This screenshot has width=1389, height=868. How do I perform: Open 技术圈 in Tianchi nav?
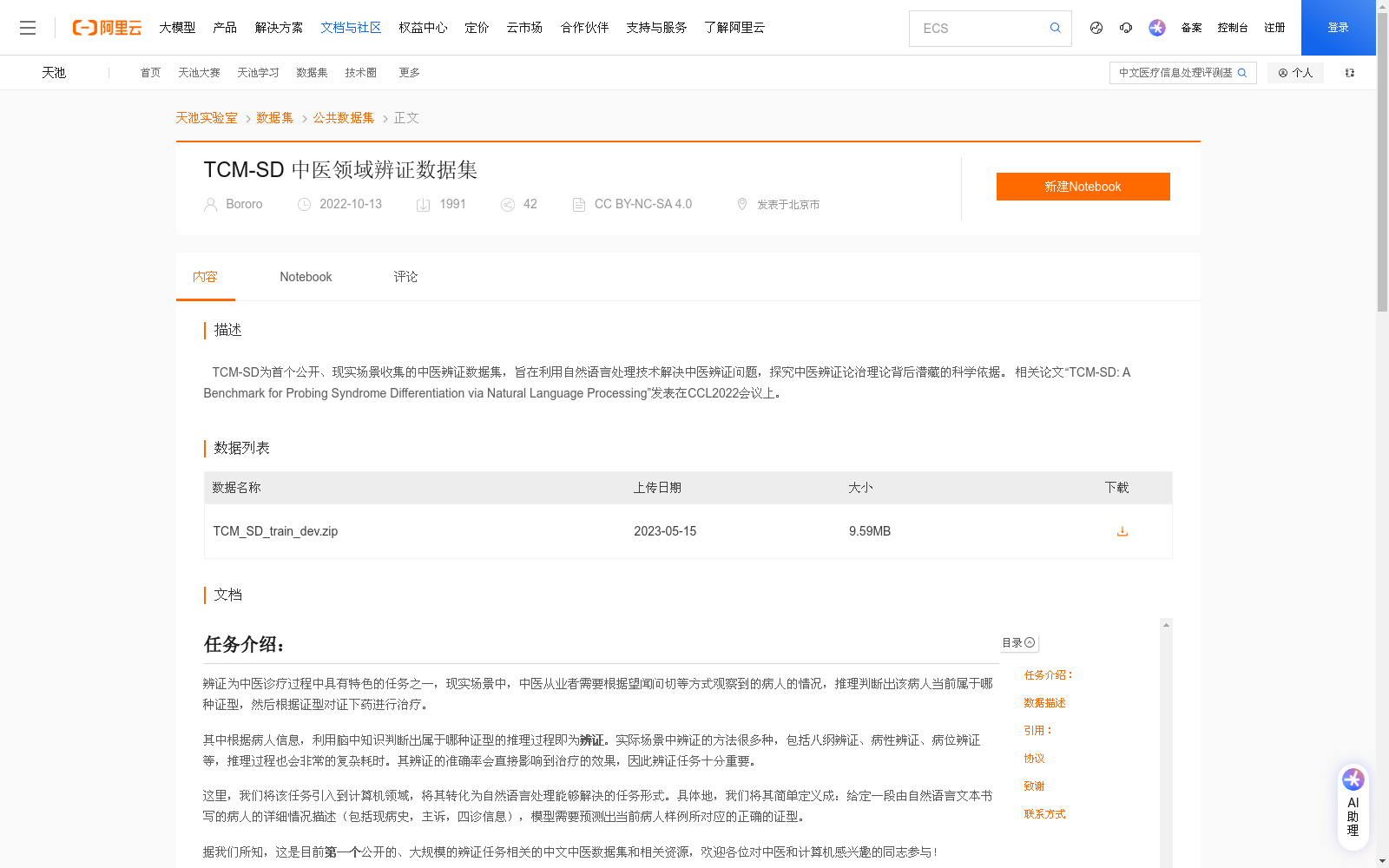pos(360,73)
